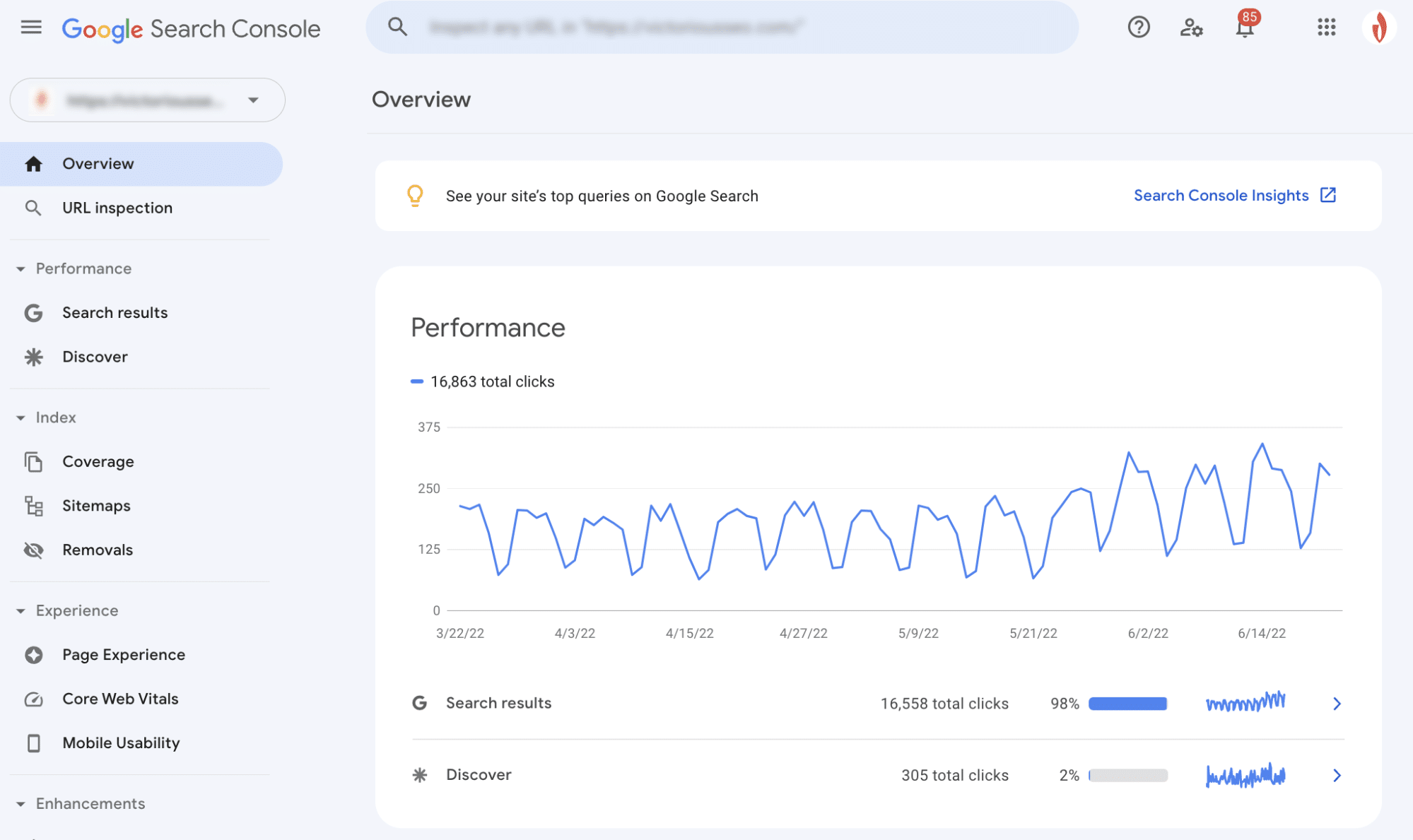The image size is (1413, 840).
Task: Click the Google Search Console logo
Action: tap(191, 29)
